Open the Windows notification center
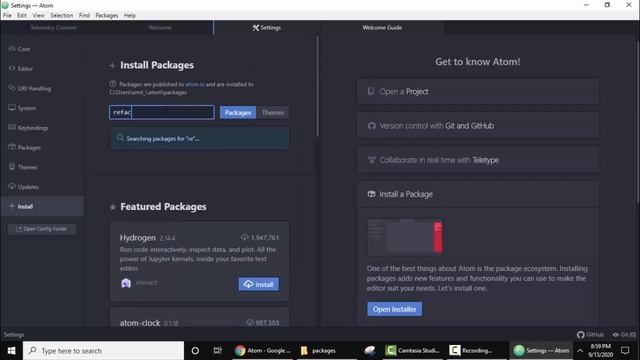The width and height of the screenshot is (640, 360). click(625, 351)
